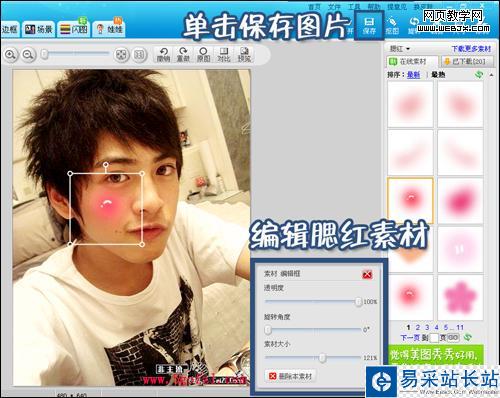Go to page 2 of materials
Viewport: 500px width, 398px height.
(x=418, y=327)
